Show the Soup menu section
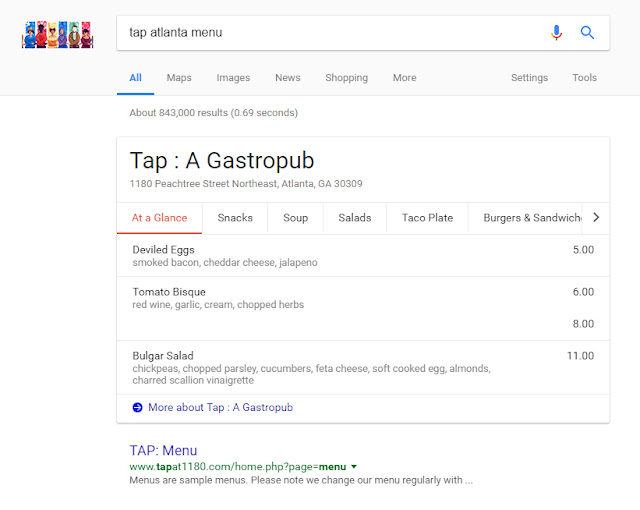 coord(296,218)
